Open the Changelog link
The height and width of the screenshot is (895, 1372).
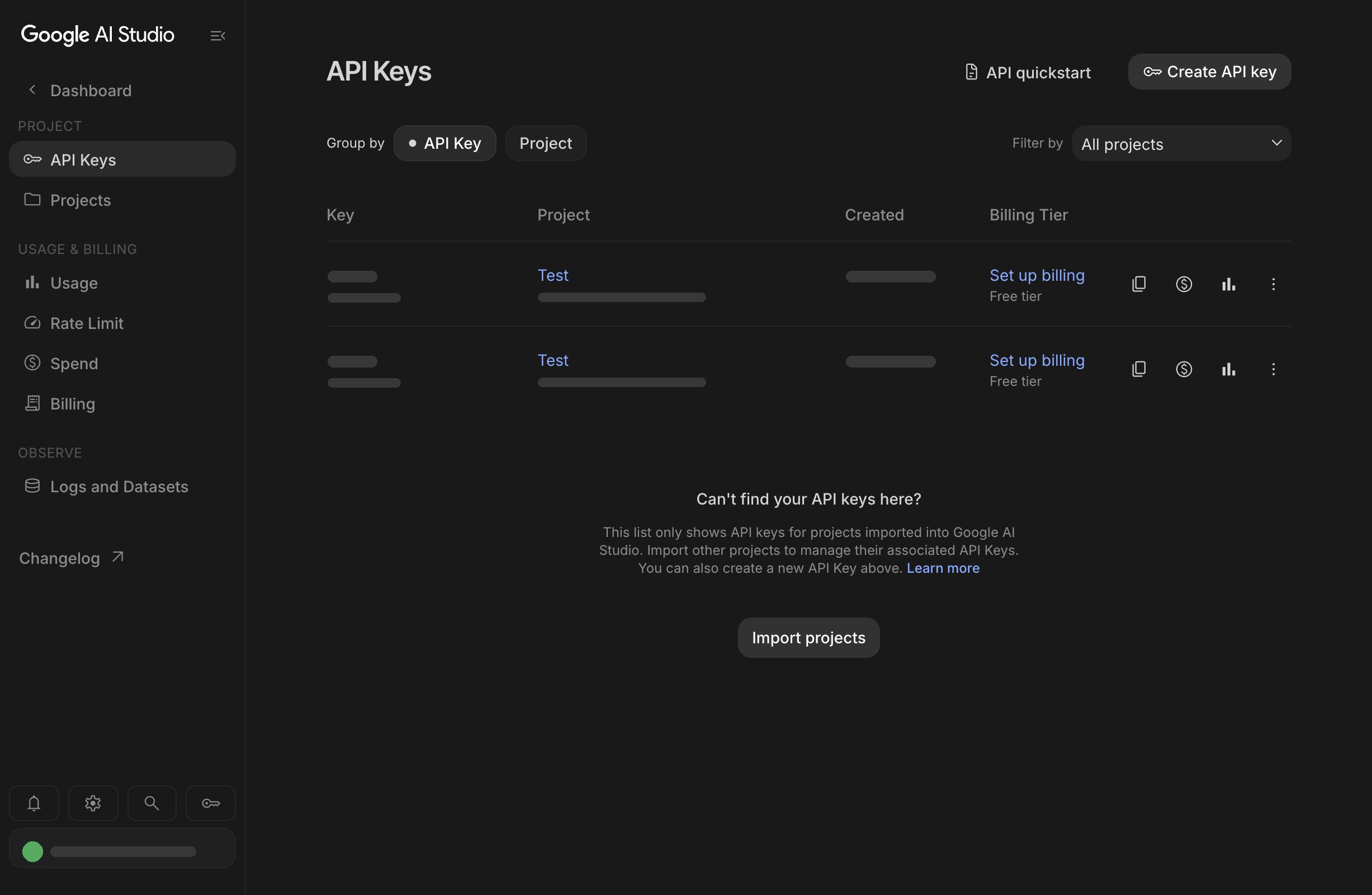tap(72, 558)
